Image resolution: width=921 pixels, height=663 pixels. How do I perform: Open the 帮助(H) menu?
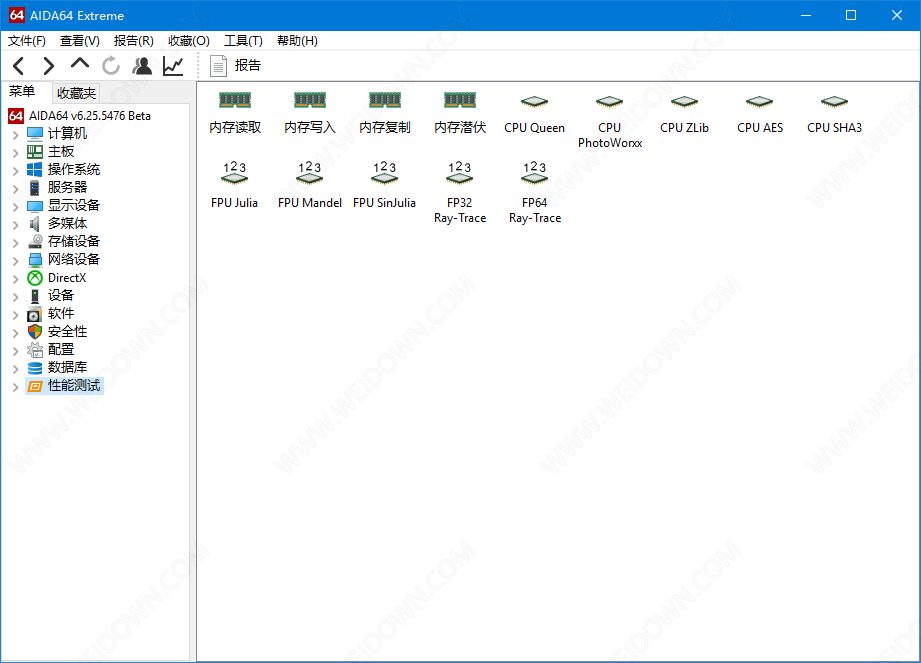click(297, 41)
